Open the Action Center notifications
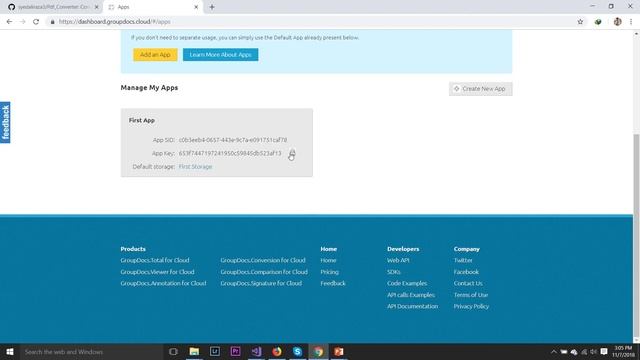The width and height of the screenshot is (640, 360). [604, 352]
